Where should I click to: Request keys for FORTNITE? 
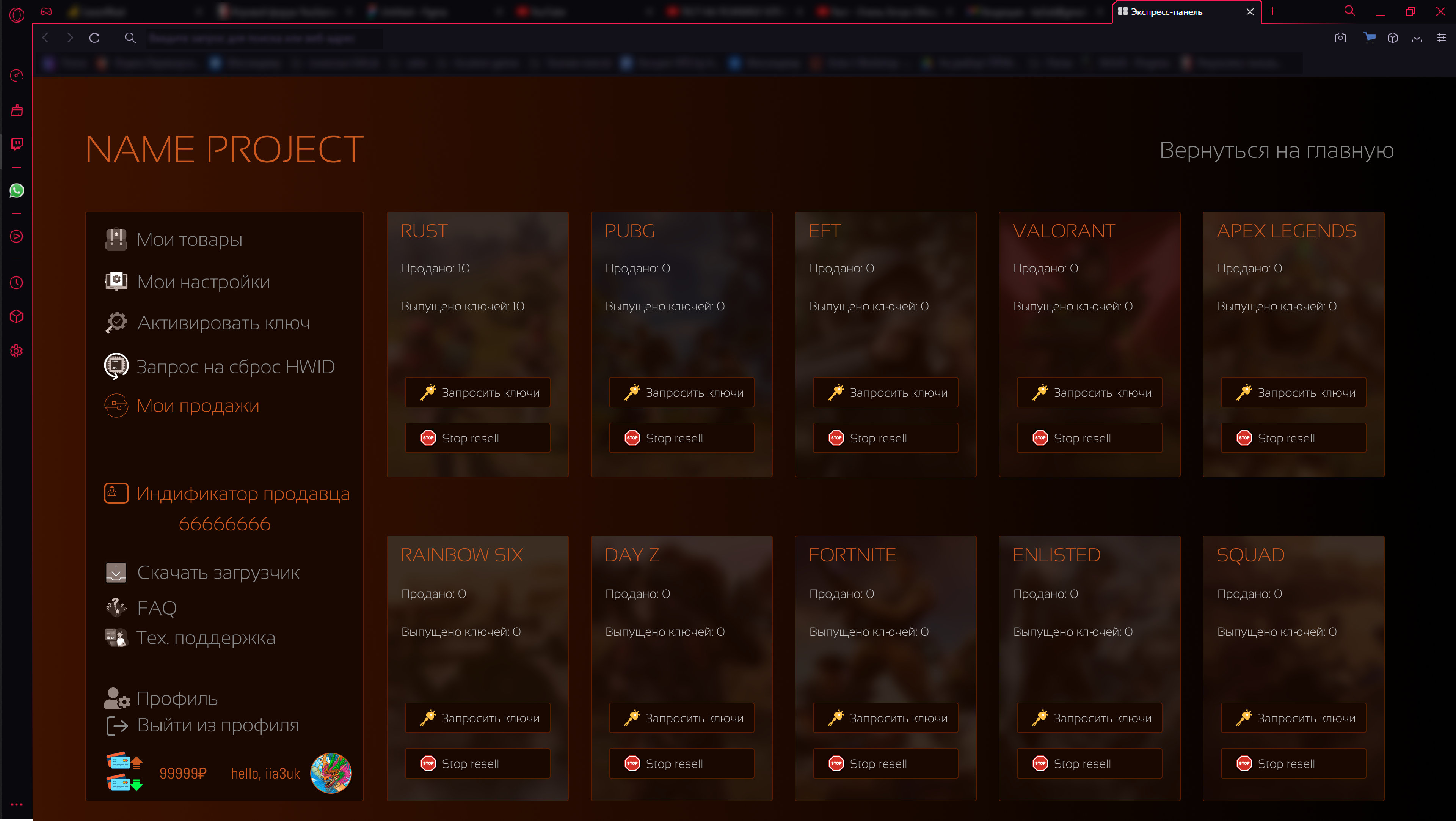click(x=886, y=718)
